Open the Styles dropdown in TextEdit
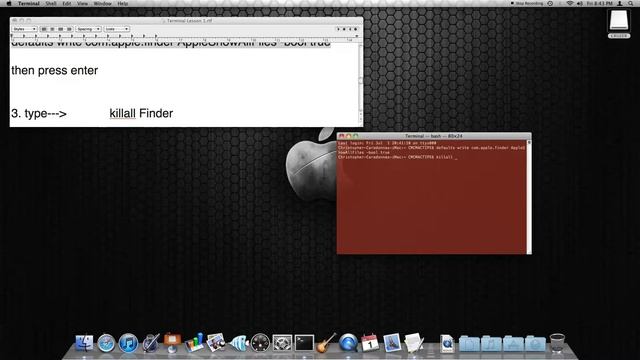The height and width of the screenshot is (360, 640). tap(24, 29)
